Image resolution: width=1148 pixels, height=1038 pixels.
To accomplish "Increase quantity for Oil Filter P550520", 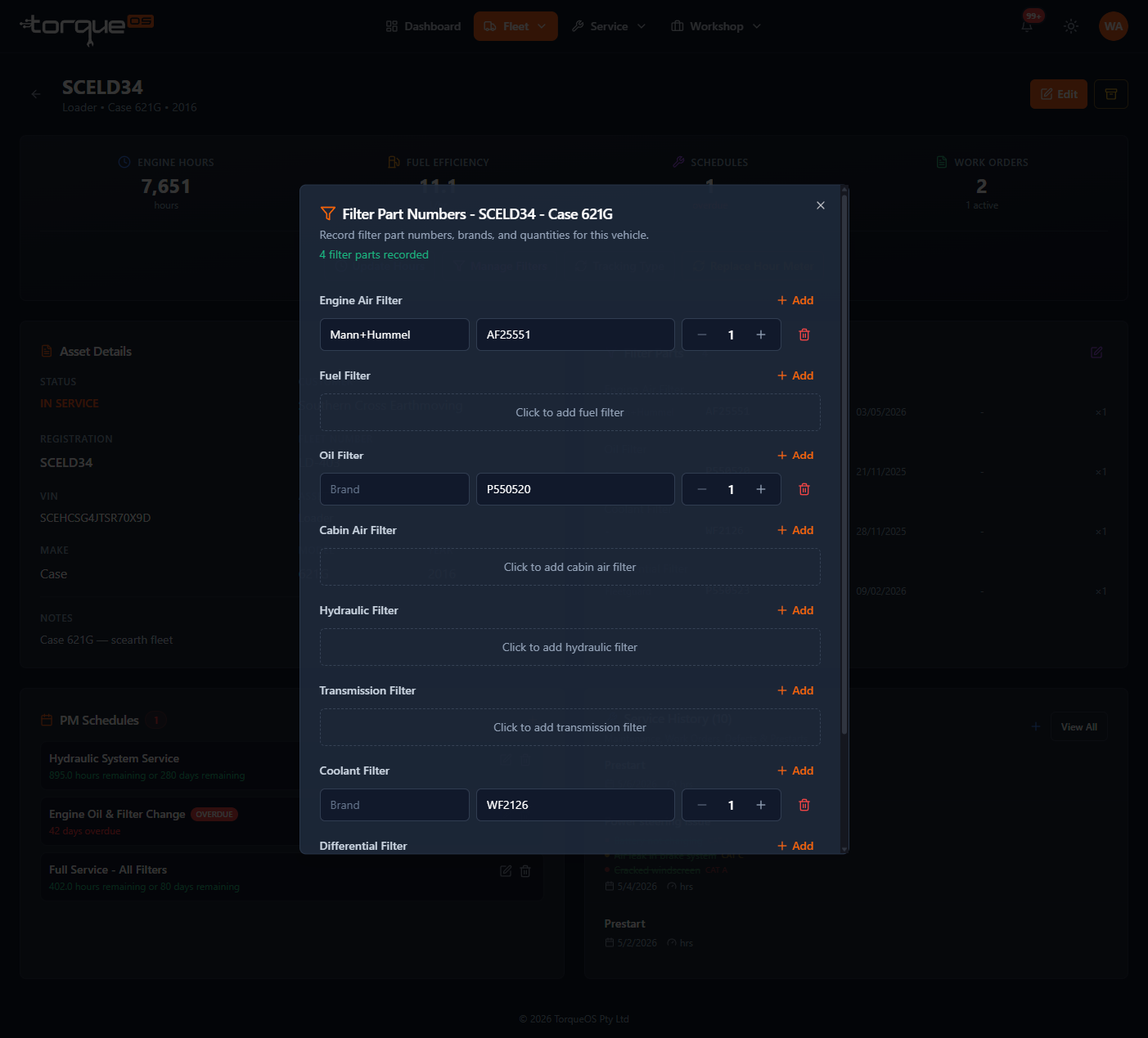I will pyautogui.click(x=761, y=489).
